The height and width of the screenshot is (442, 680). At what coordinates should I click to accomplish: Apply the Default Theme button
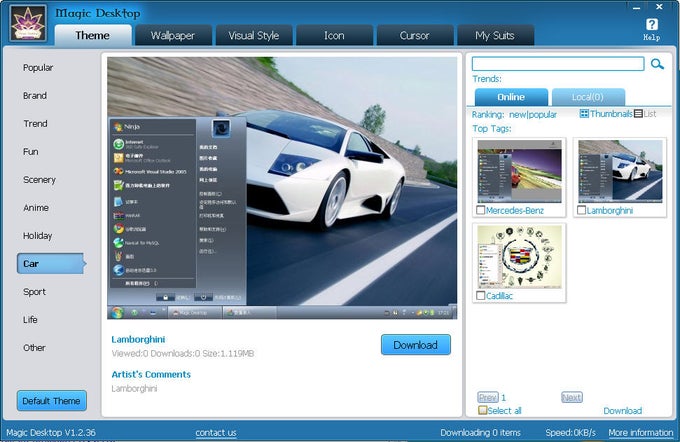click(52, 401)
